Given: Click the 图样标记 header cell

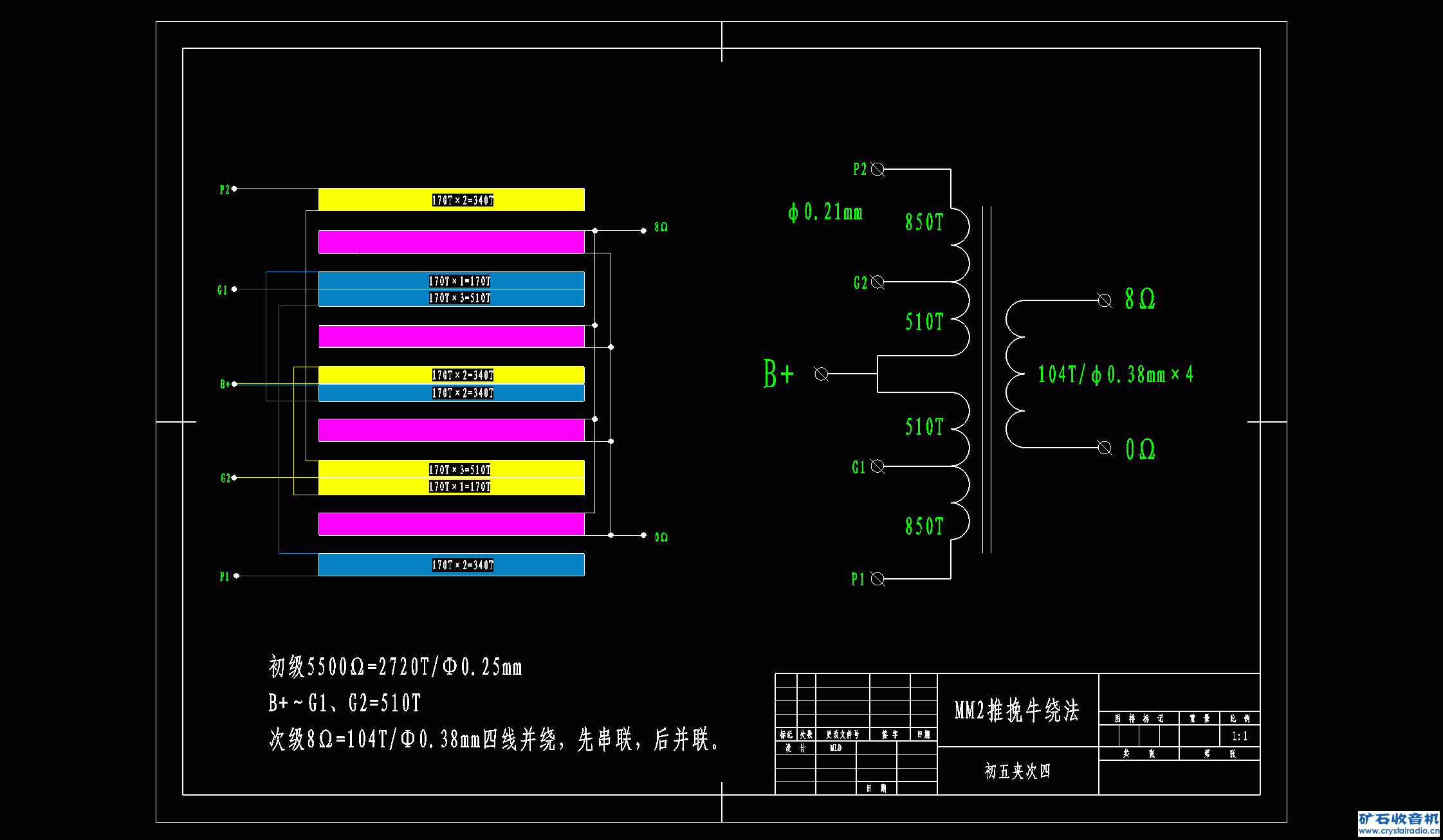Looking at the screenshot, I should 1139,718.
